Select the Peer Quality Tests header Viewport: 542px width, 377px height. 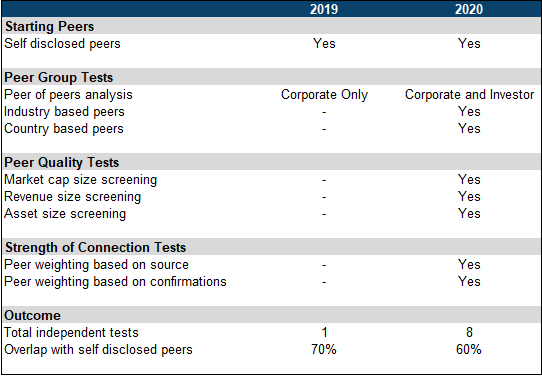pyautogui.click(x=62, y=162)
